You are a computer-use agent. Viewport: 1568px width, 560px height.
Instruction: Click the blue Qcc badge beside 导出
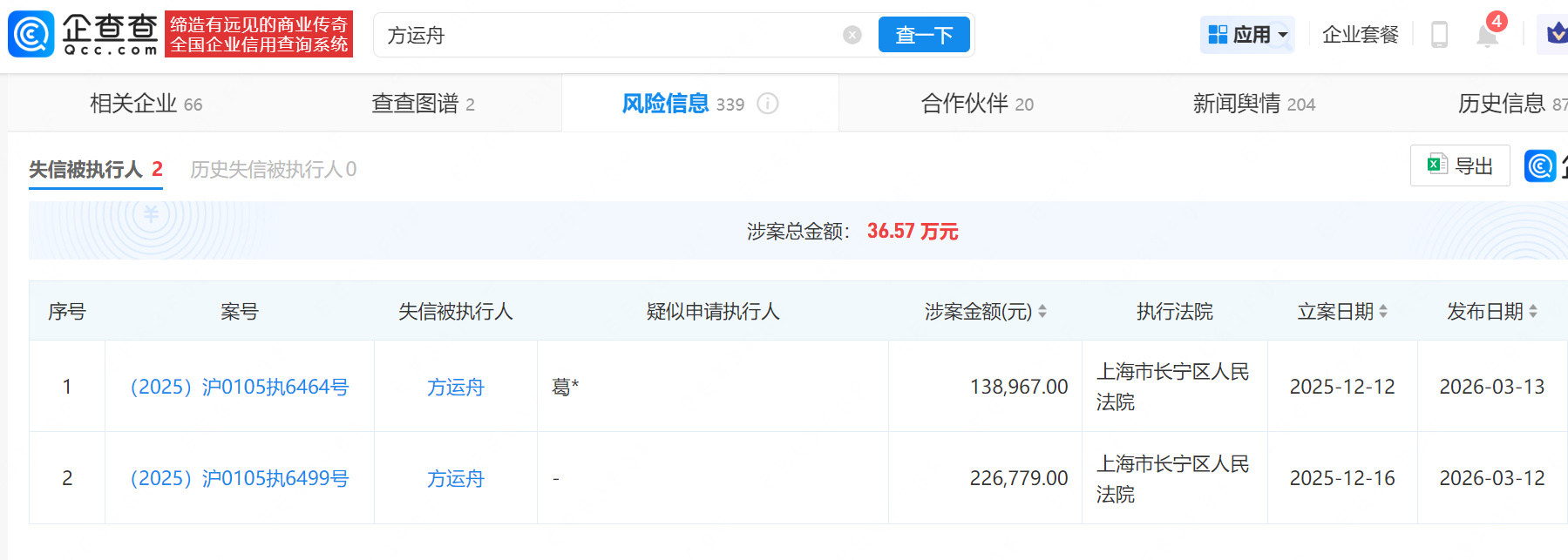[1539, 165]
